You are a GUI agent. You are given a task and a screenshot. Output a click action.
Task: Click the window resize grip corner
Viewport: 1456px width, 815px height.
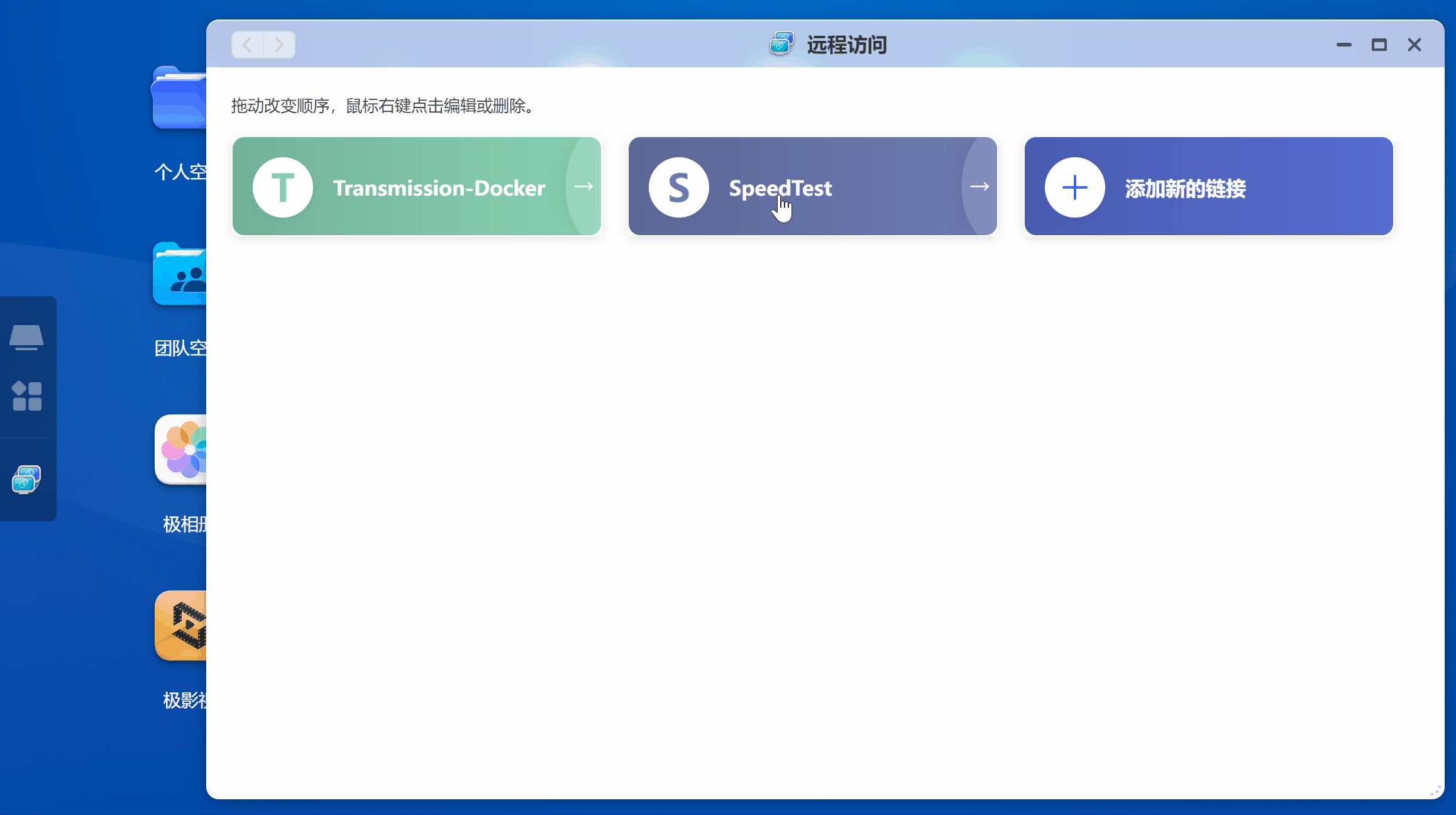coord(1435,790)
